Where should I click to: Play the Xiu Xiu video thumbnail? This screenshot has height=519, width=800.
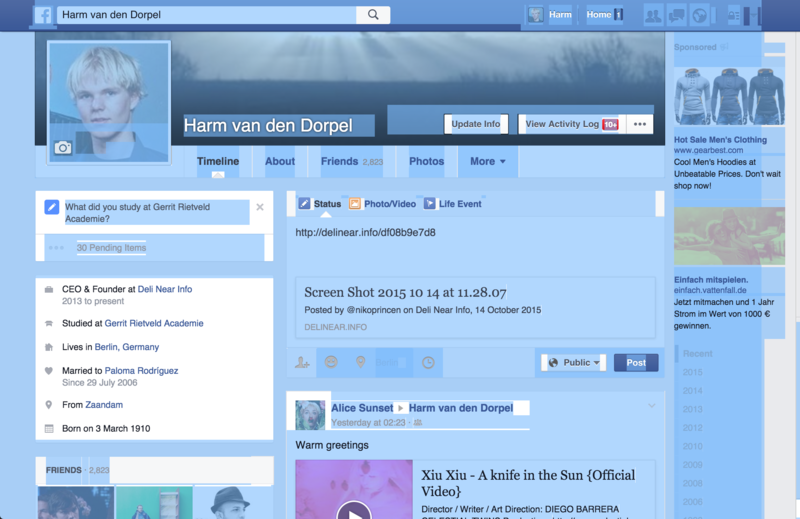pos(354,489)
